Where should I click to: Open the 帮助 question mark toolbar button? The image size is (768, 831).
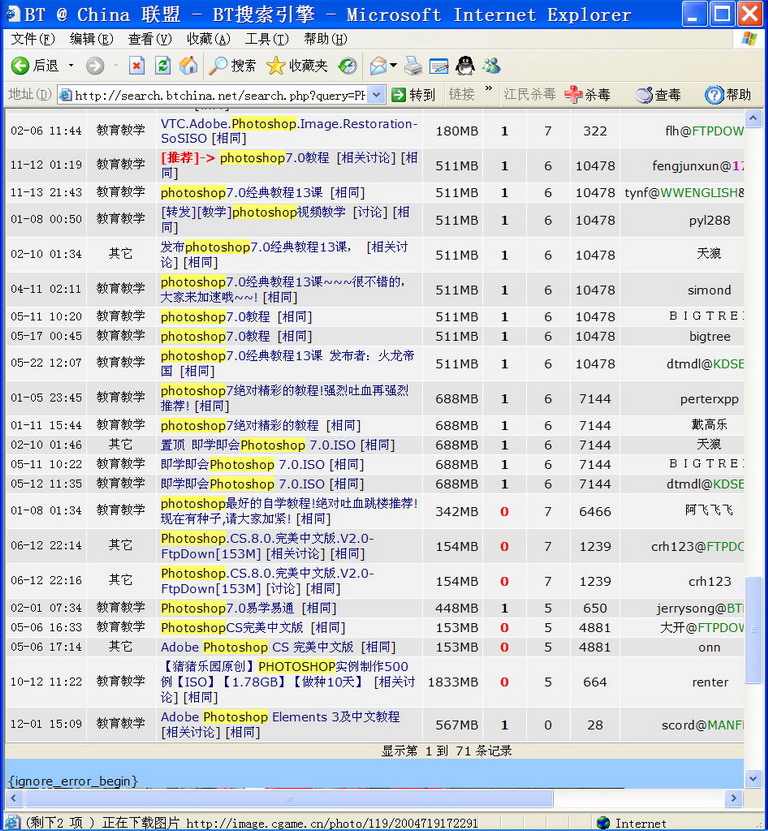[x=728, y=95]
